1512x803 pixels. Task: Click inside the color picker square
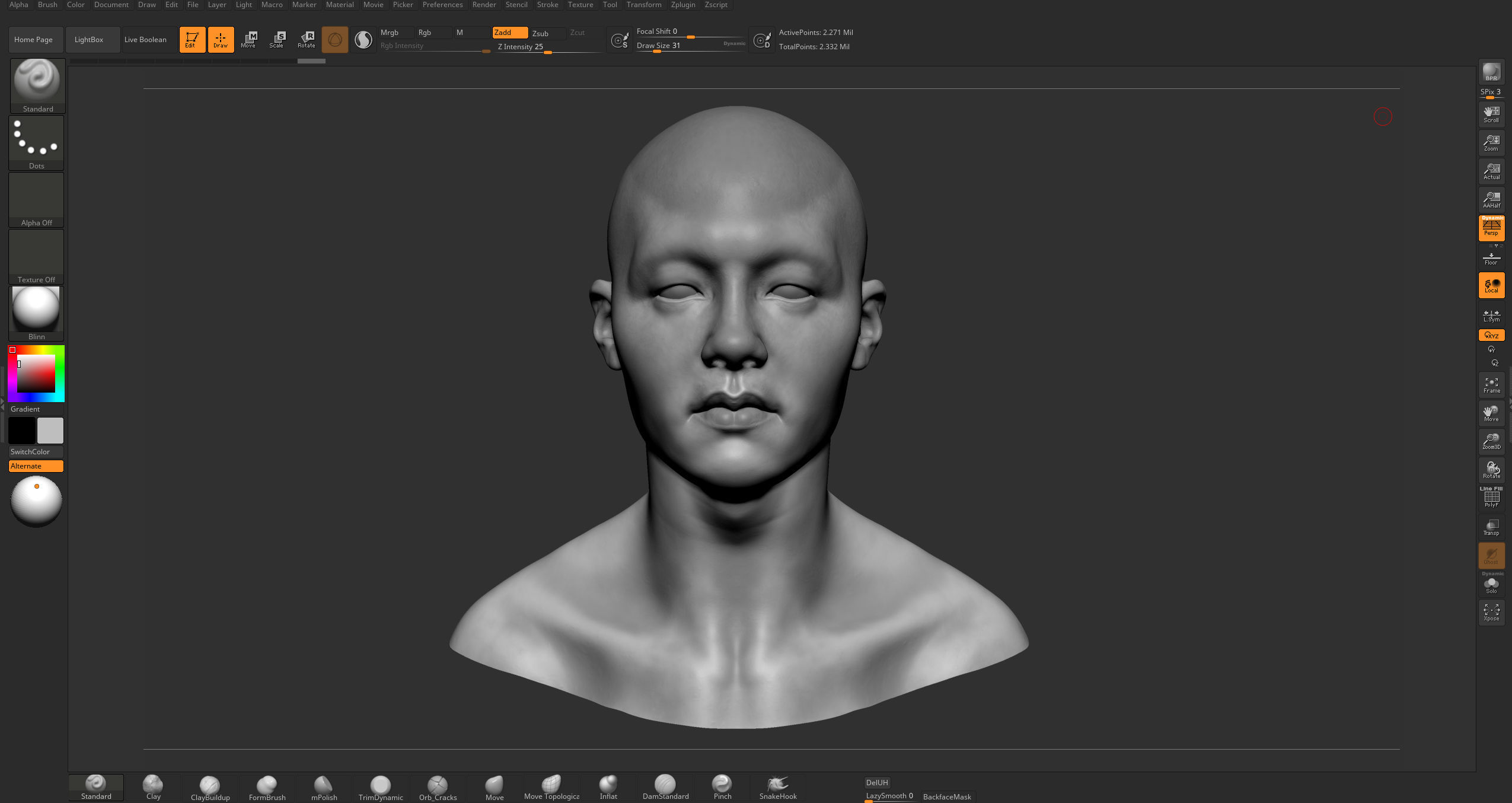click(x=36, y=374)
